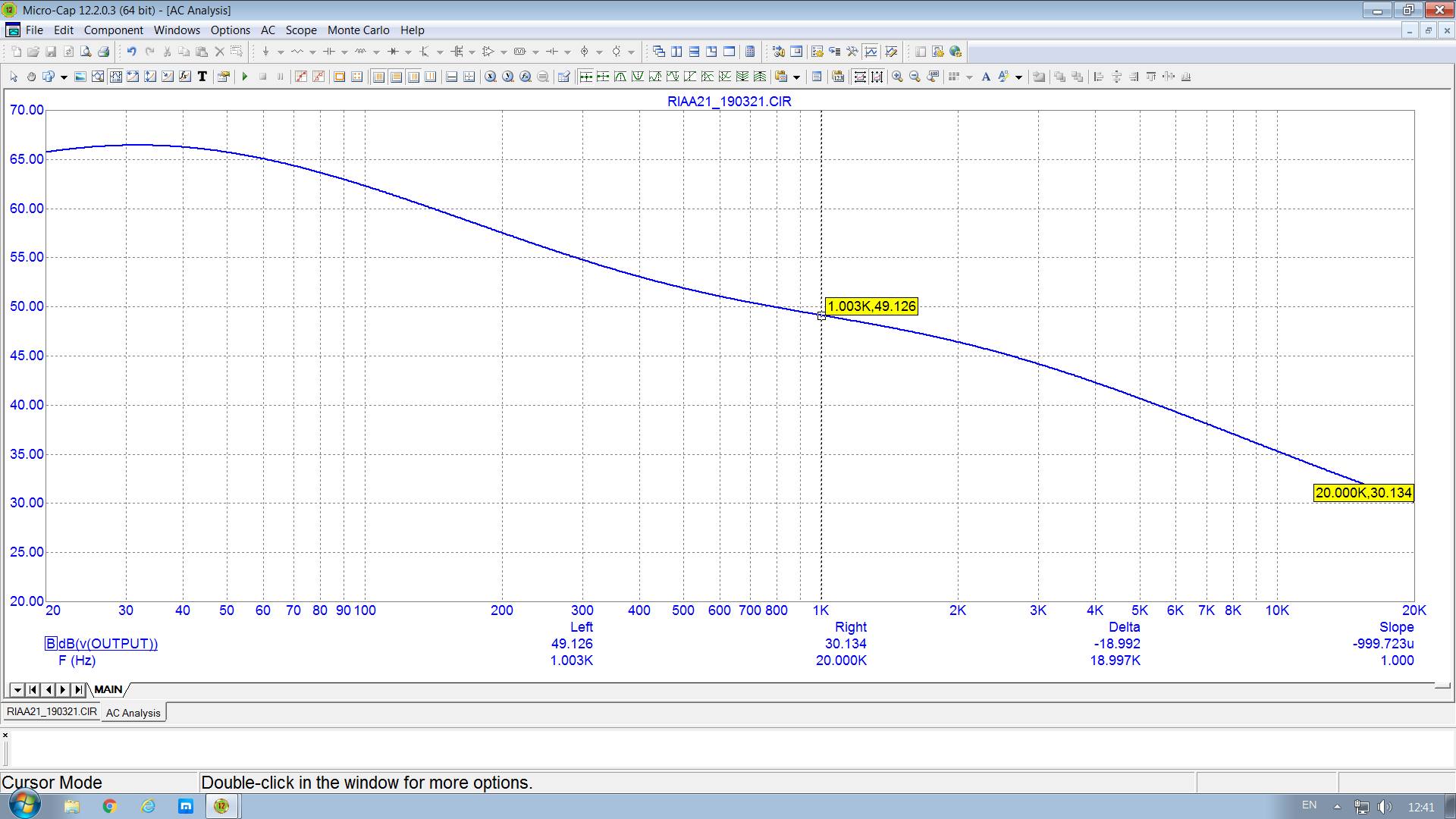Viewport: 1456px width, 819px height.
Task: Click the volume speaker tray icon
Action: tap(1385, 807)
